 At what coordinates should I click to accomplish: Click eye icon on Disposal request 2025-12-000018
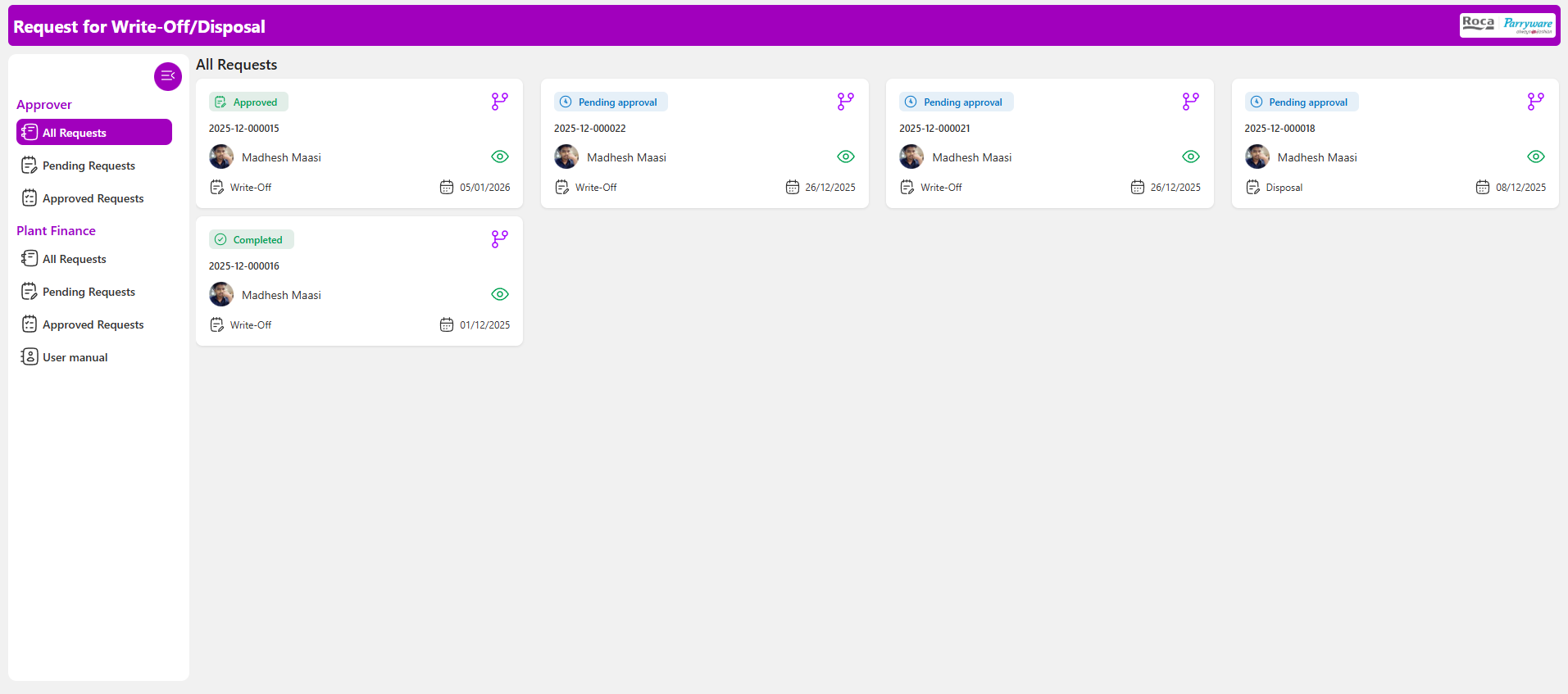tap(1536, 156)
